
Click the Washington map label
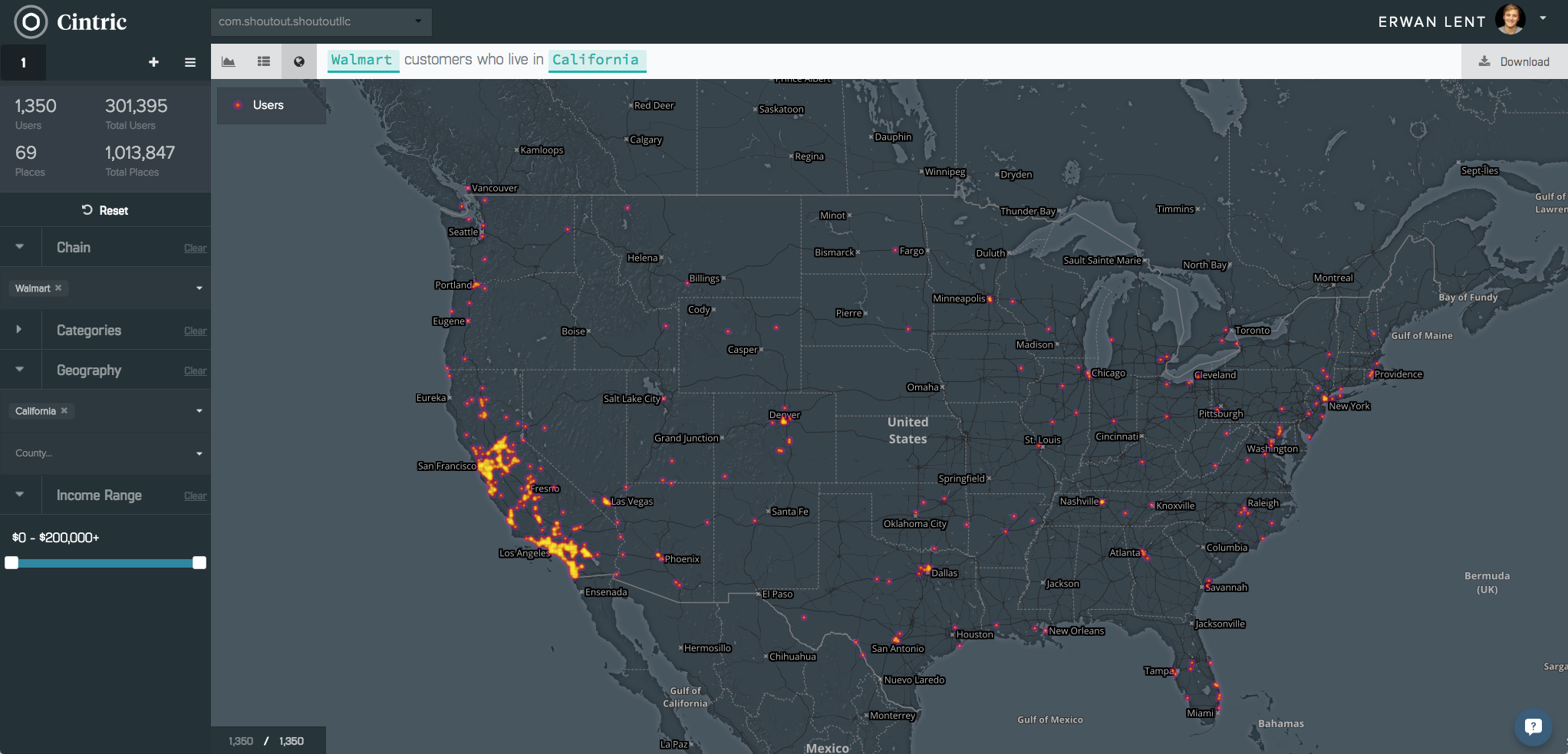tap(1273, 449)
